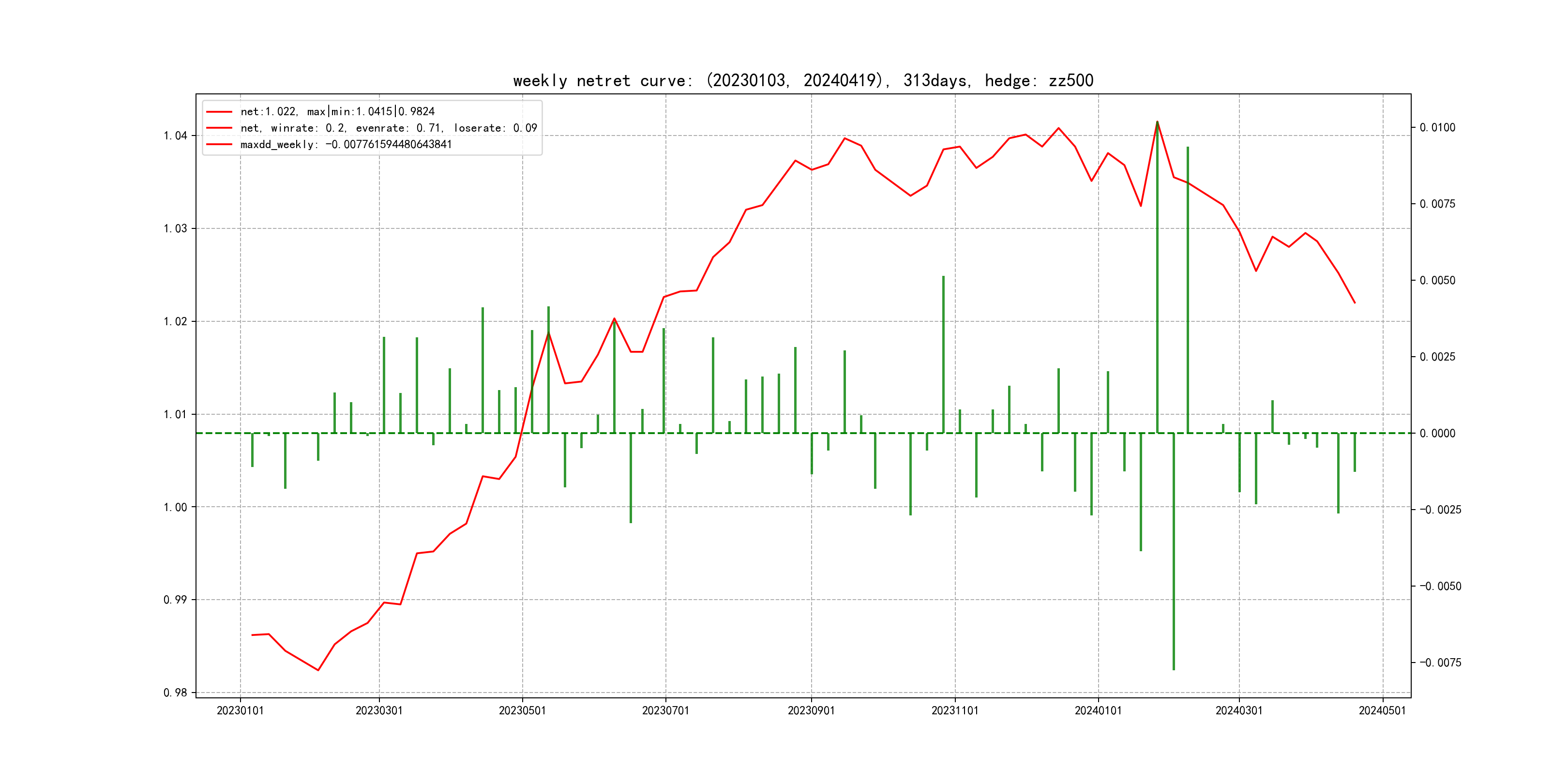Click red line sample beside net:1.022 legend
1568x784 pixels.
[219, 111]
